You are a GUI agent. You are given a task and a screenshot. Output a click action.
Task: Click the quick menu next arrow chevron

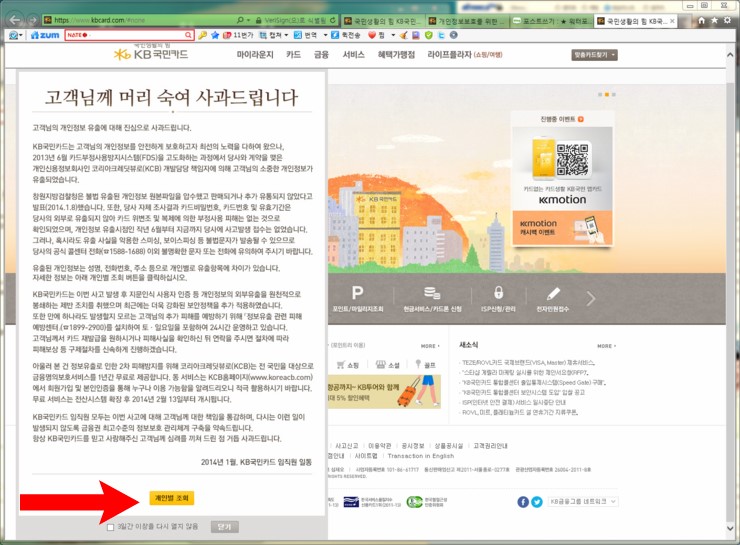[590, 299]
